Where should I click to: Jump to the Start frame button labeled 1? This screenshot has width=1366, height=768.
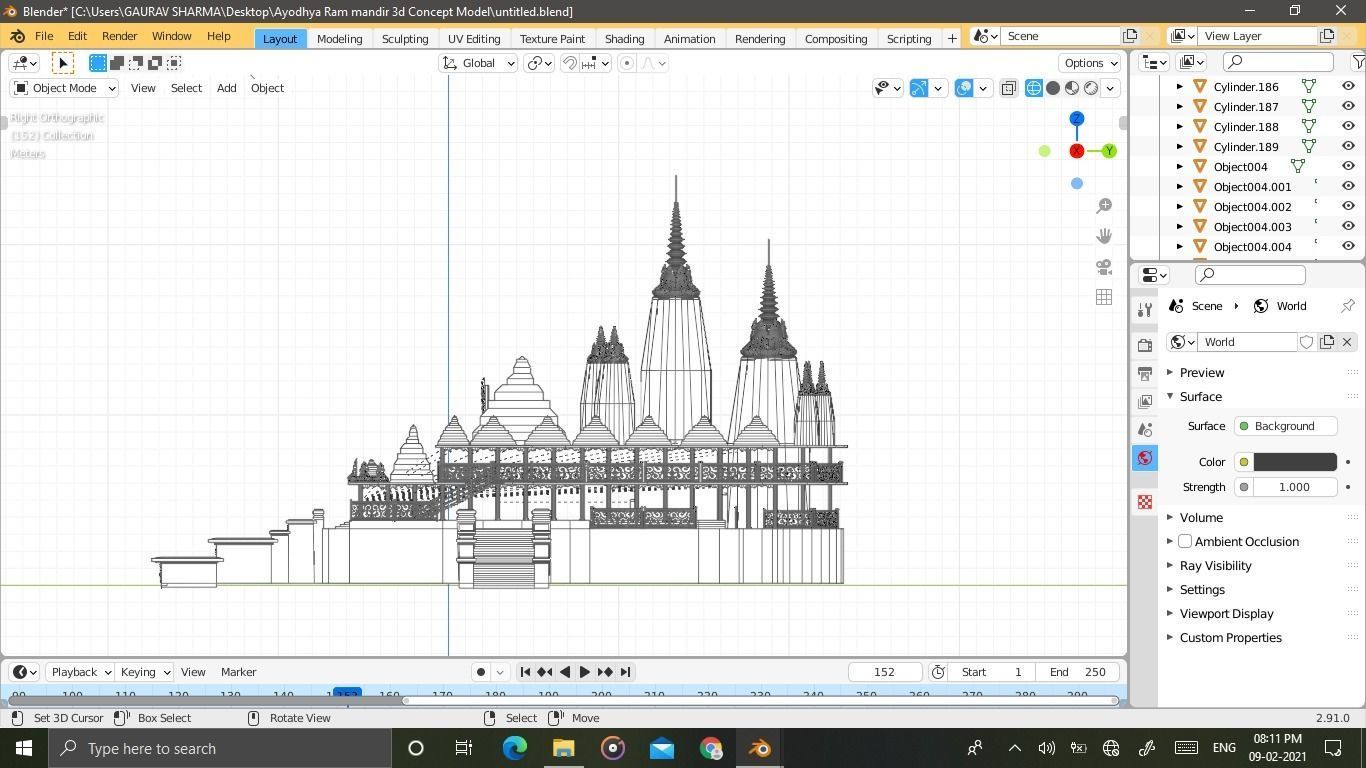point(990,672)
